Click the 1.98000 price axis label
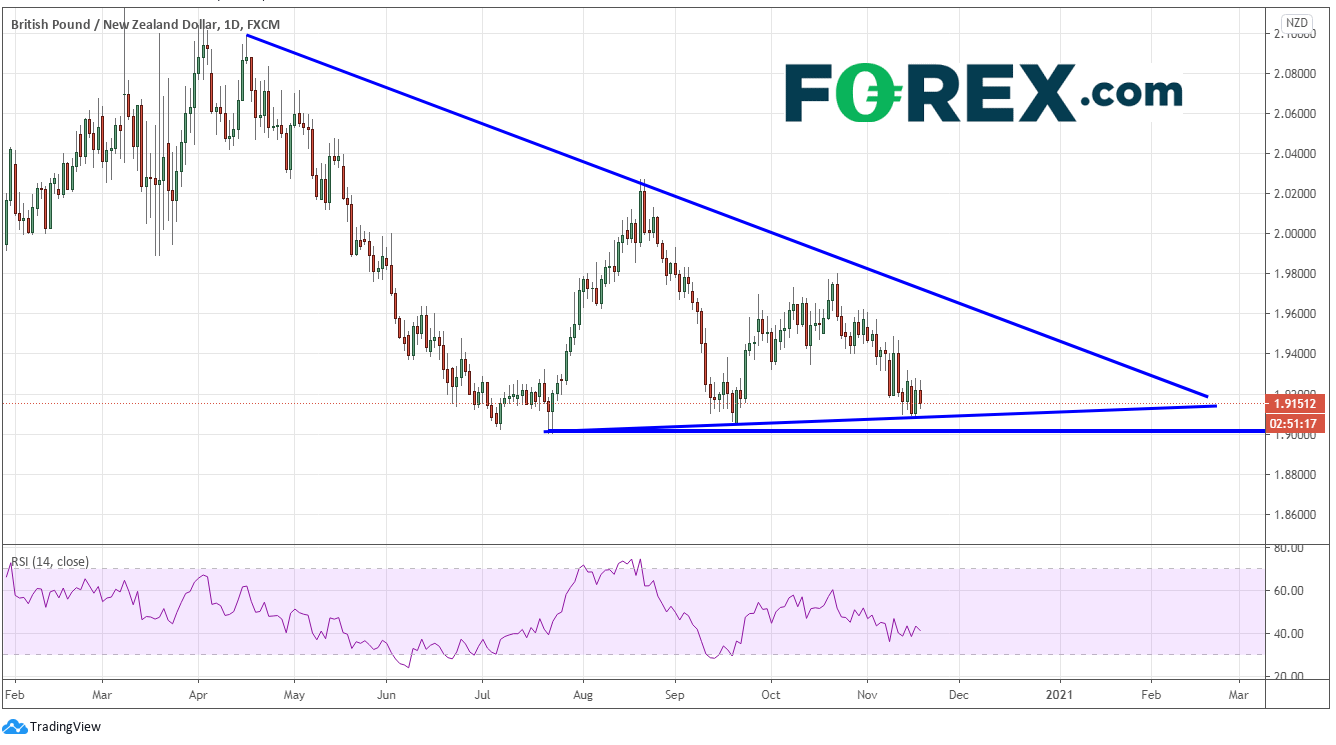Image resolution: width=1336 pixels, height=745 pixels. (x=1295, y=274)
